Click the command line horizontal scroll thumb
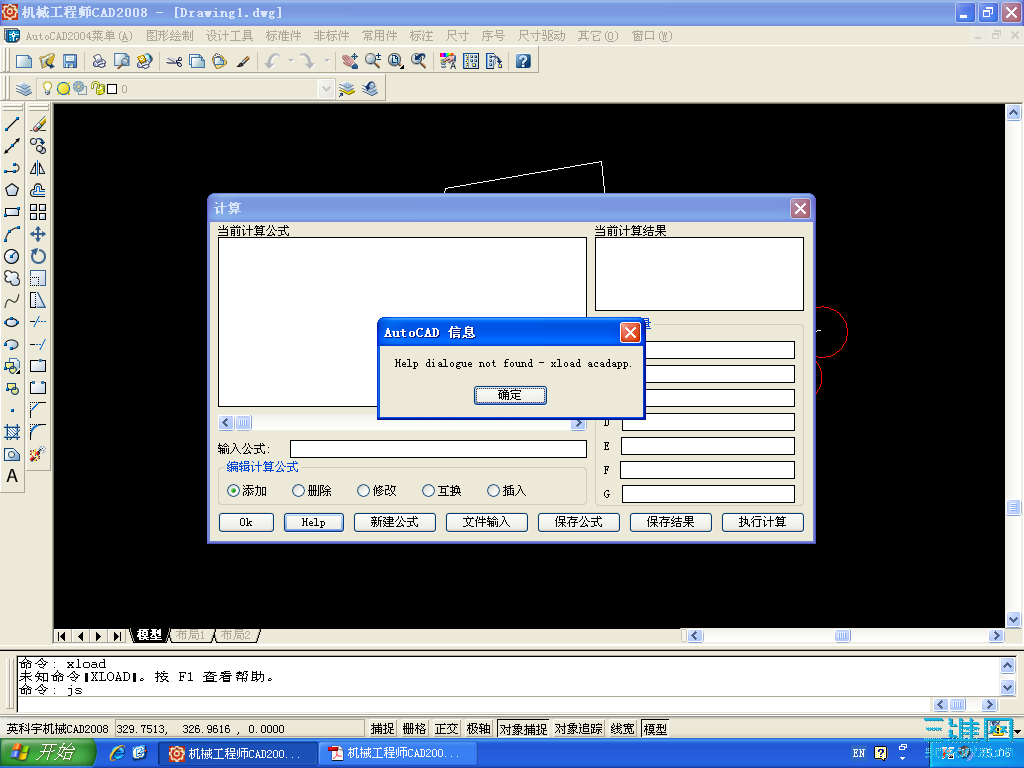The image size is (1024, 768). click(957, 705)
